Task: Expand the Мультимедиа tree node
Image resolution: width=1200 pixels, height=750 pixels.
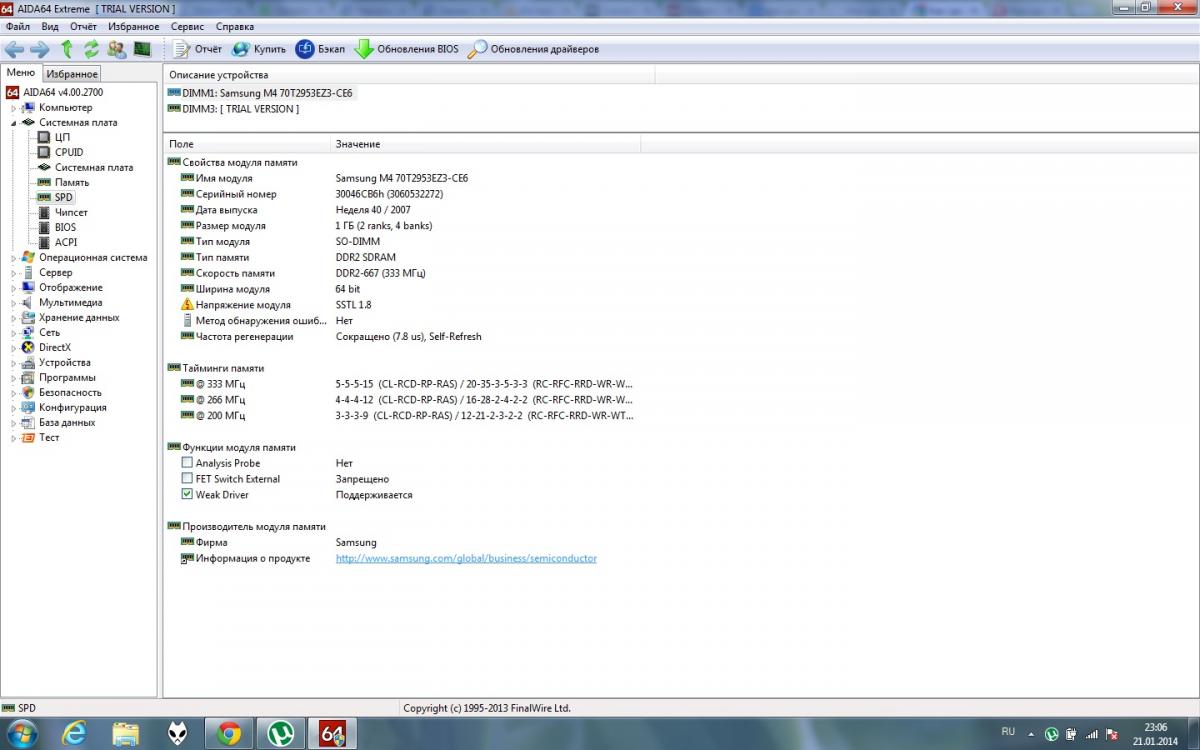Action: pyautogui.click(x=13, y=303)
